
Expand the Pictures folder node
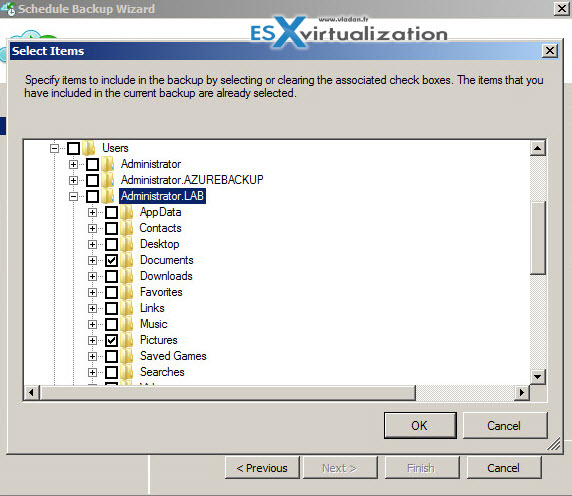tap(92, 340)
